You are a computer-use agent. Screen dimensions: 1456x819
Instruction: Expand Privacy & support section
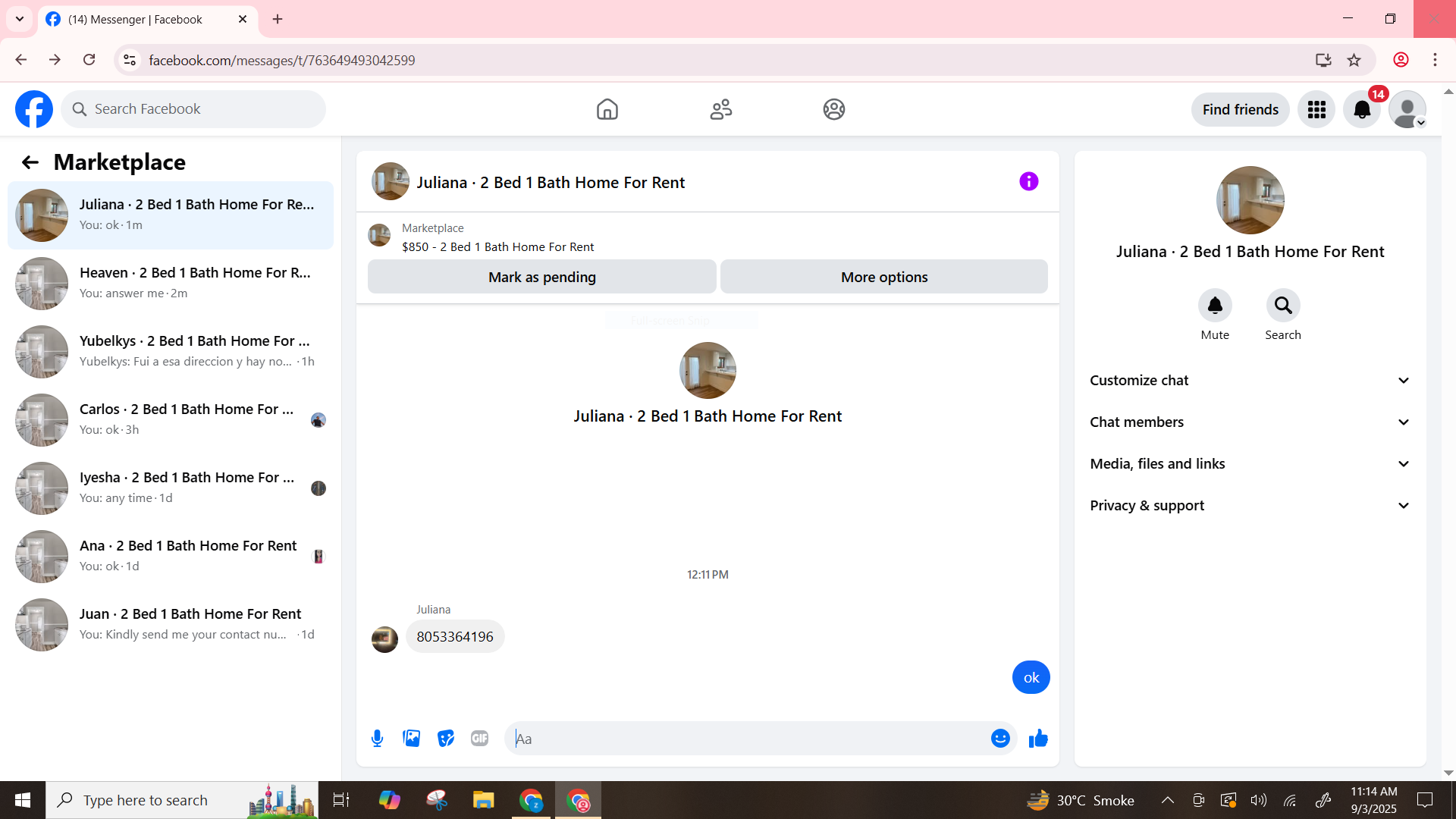pyautogui.click(x=1250, y=506)
